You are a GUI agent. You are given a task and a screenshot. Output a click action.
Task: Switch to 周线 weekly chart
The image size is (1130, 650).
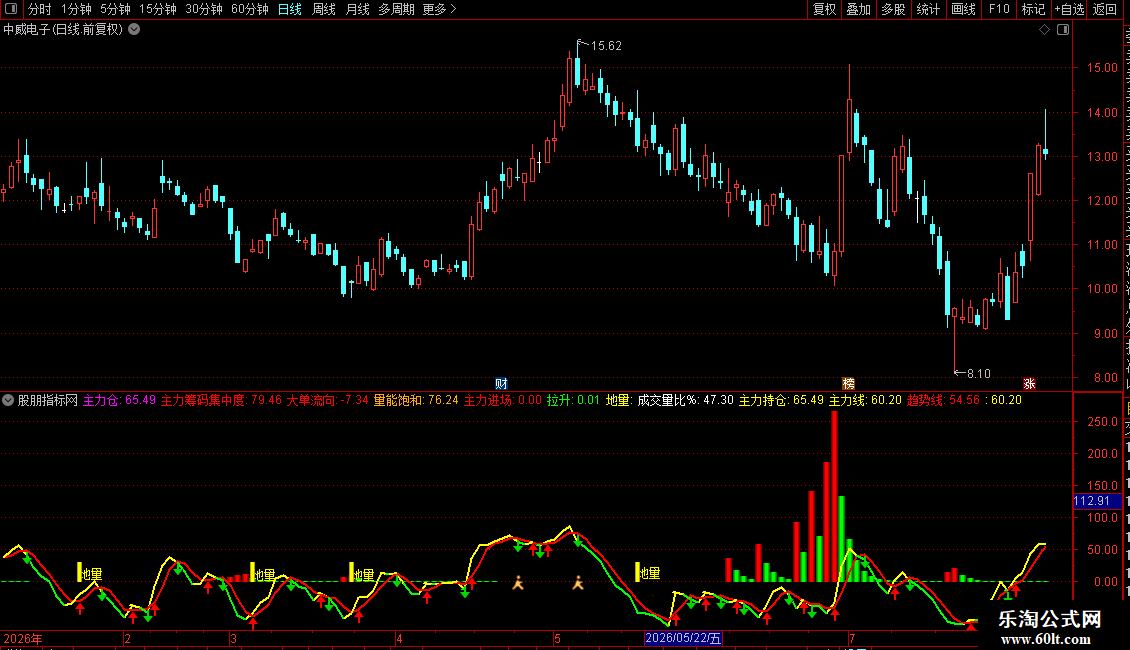324,9
